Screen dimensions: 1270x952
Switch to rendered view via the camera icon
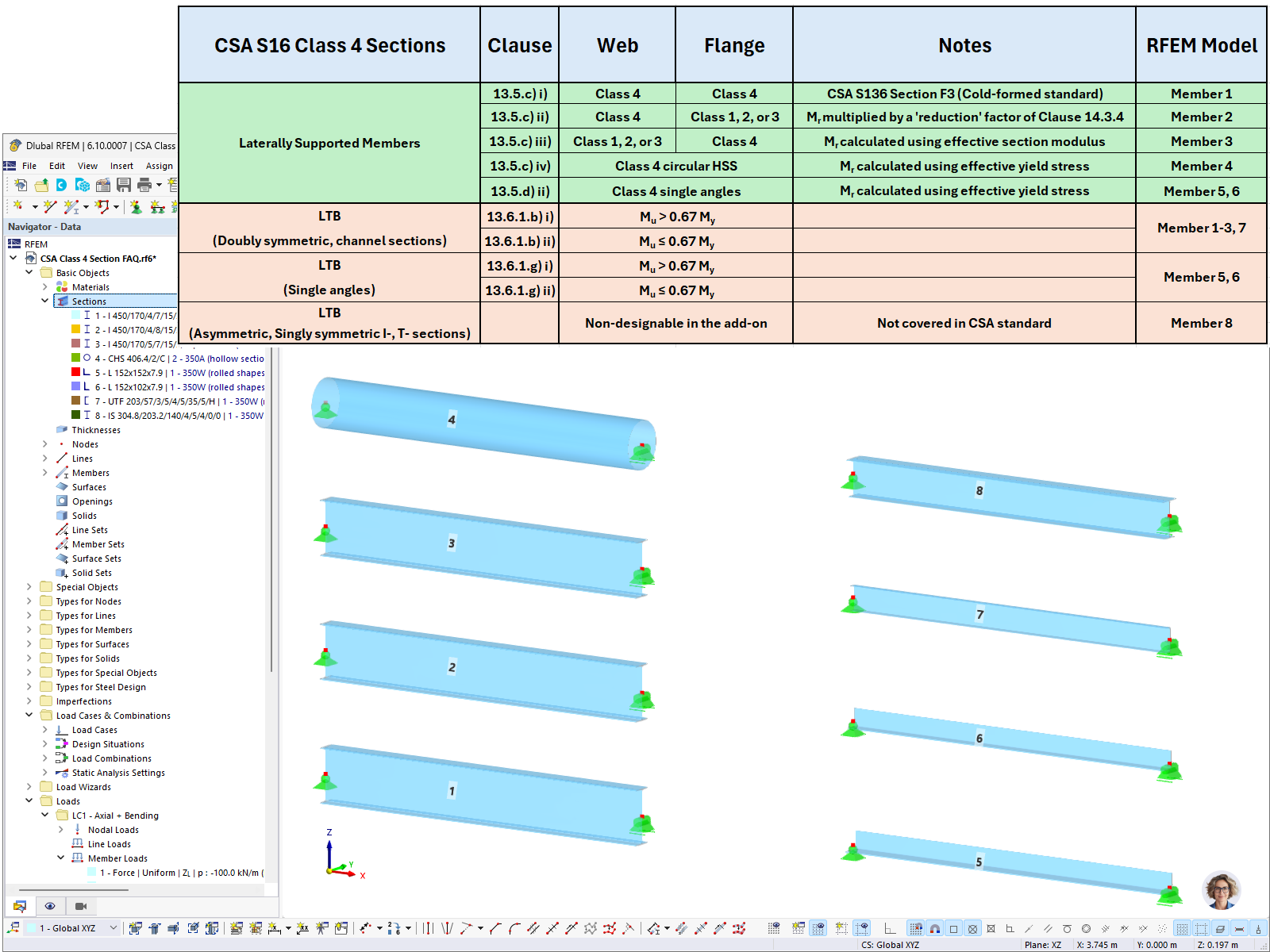[80, 905]
